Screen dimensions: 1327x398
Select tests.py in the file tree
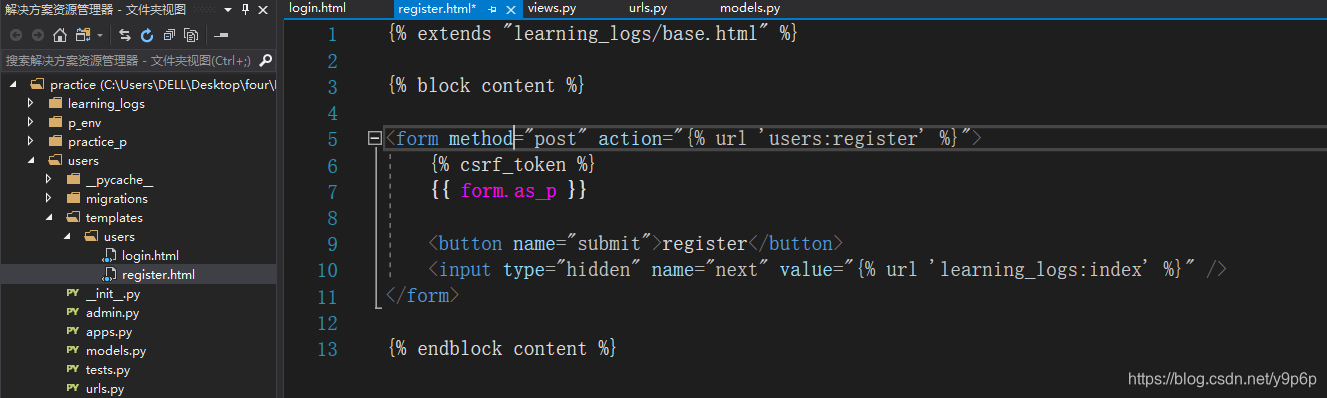(x=108, y=369)
